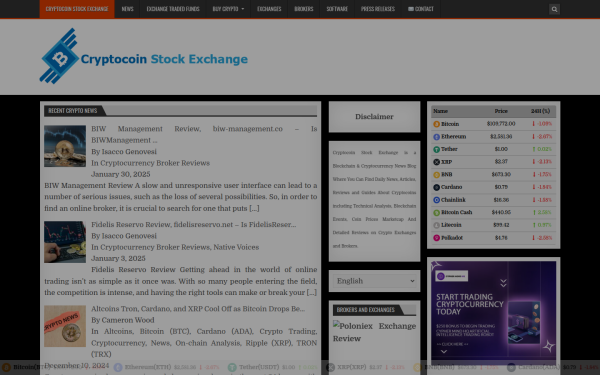600x375 pixels.
Task: Click the Chainlink name in price table
Action: pos(453,200)
